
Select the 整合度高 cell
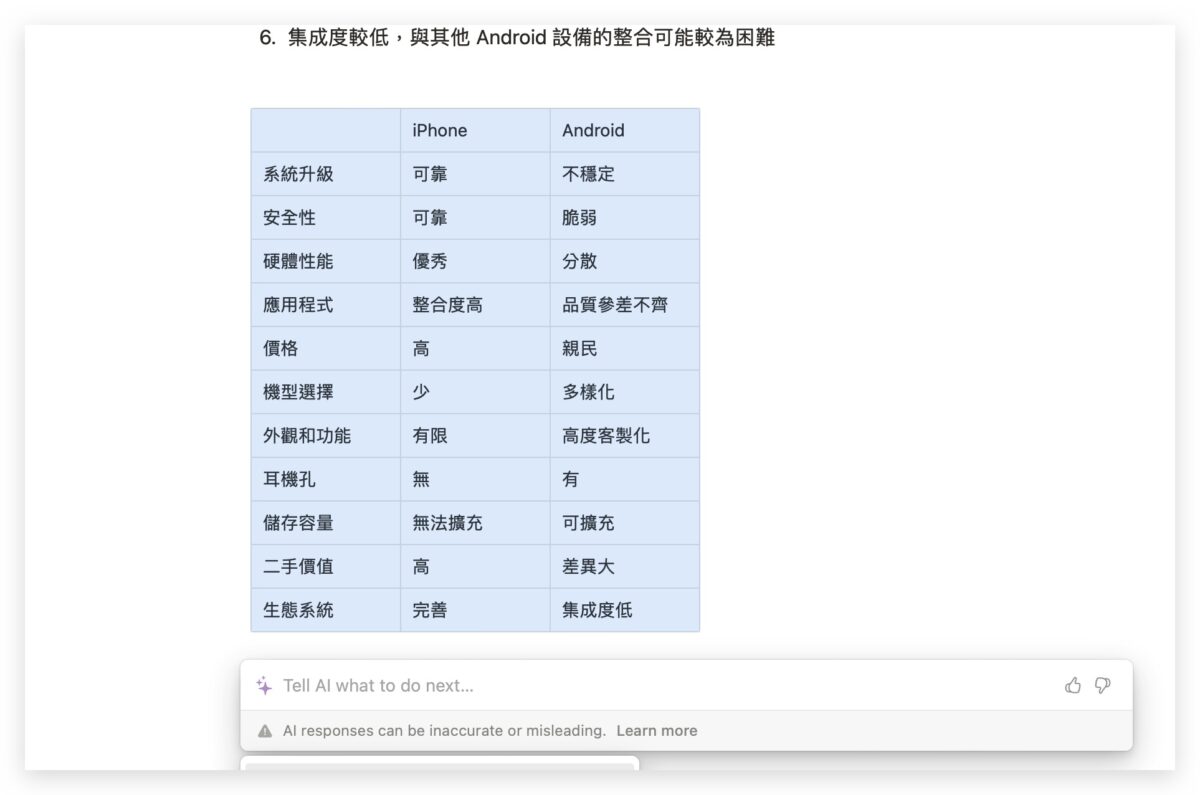click(475, 305)
